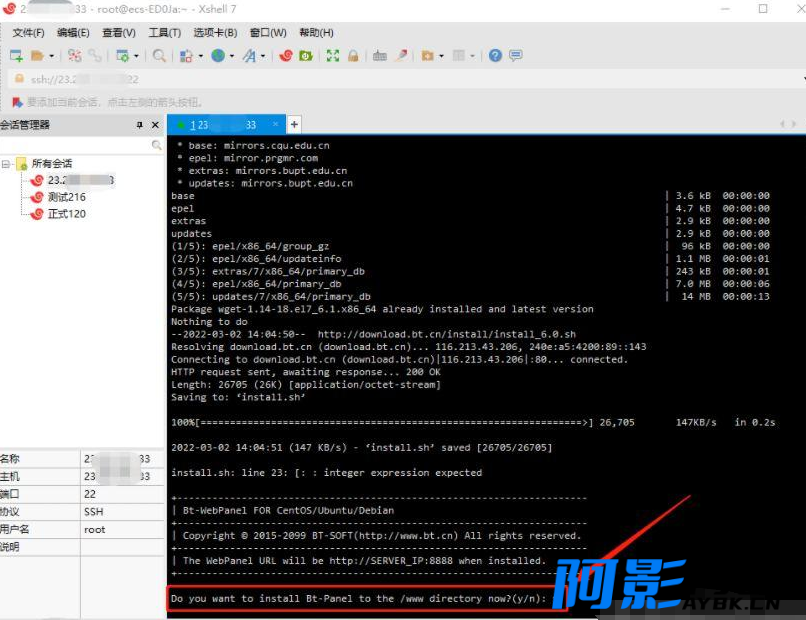The height and width of the screenshot is (620, 806).
Task: Click the session manager search box
Action: [x=76, y=145]
